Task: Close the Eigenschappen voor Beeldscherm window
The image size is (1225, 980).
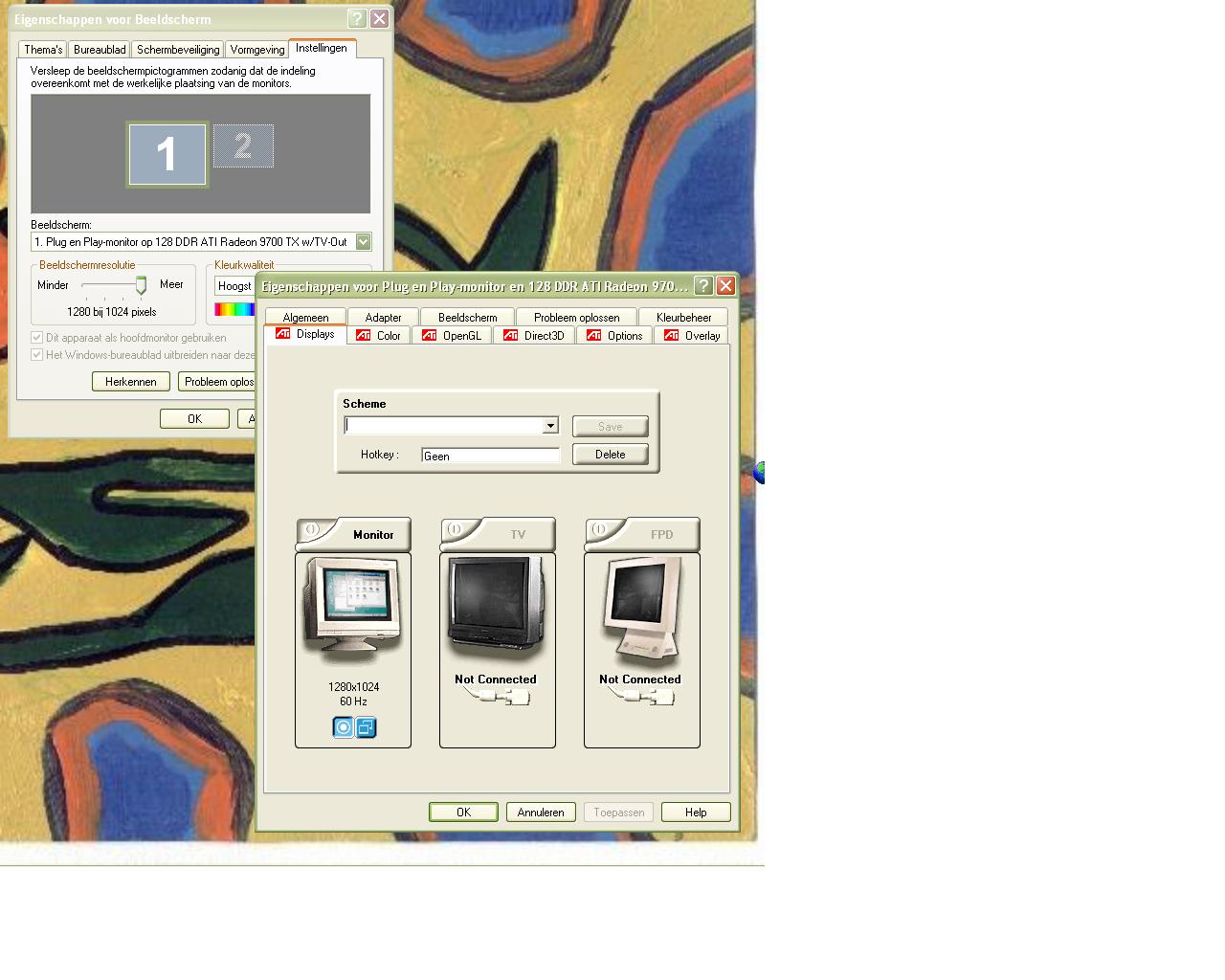Action: (380, 19)
